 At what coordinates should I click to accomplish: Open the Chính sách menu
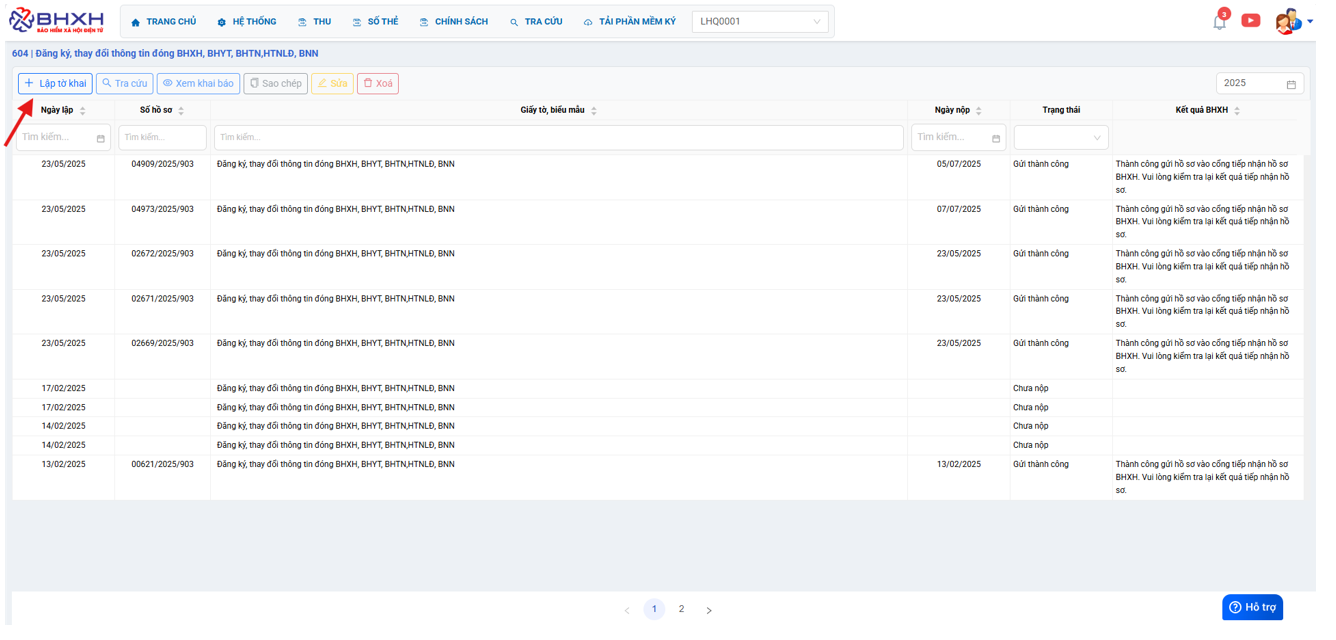[453, 22]
